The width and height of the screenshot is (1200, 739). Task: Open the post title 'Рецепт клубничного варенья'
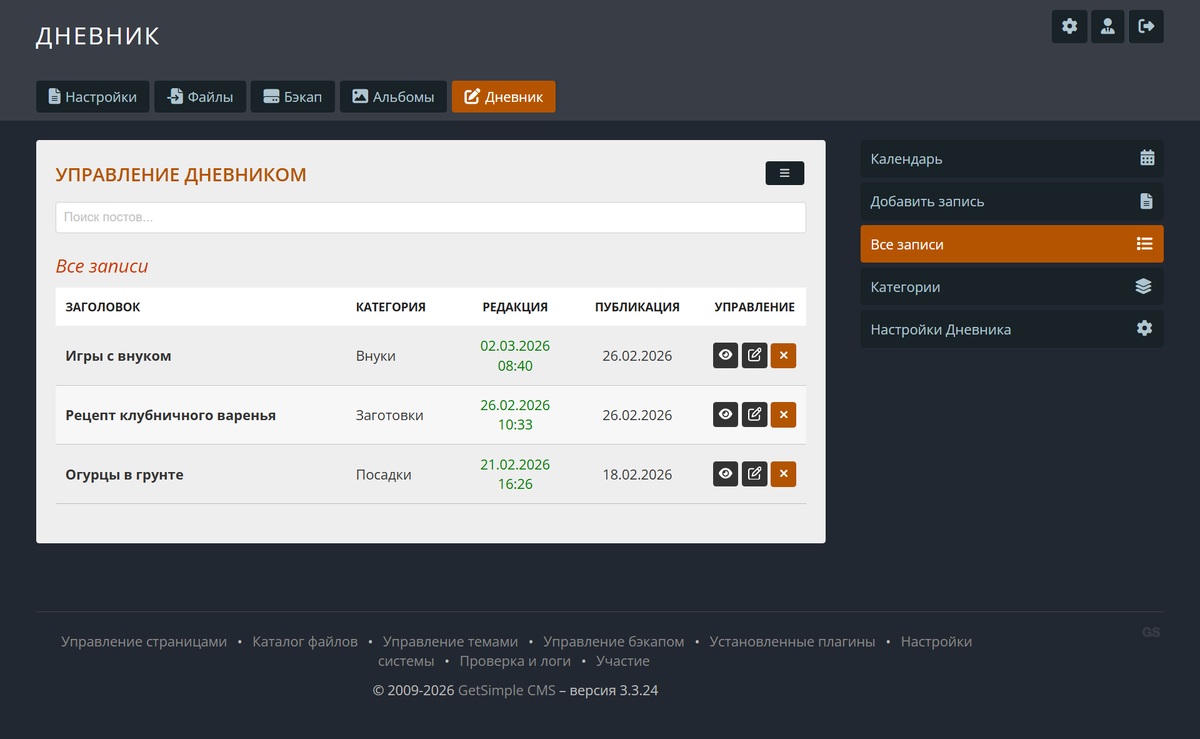coord(170,415)
